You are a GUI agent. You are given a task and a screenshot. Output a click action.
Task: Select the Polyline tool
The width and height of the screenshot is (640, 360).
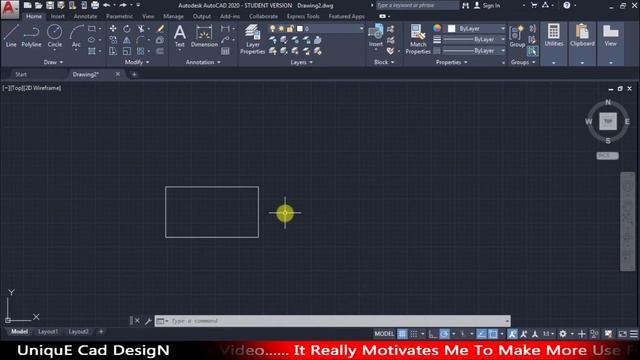pyautogui.click(x=31, y=36)
